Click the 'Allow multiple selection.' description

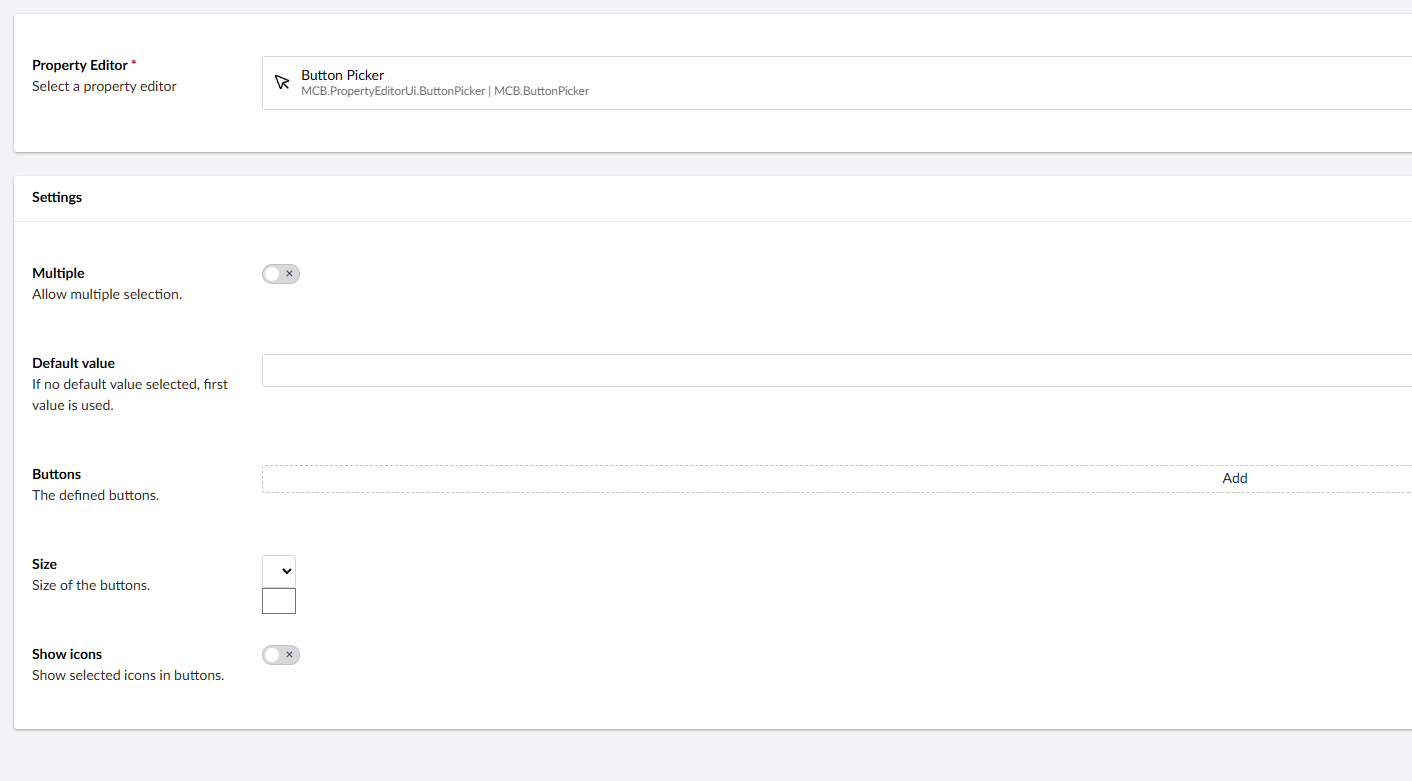tap(107, 295)
